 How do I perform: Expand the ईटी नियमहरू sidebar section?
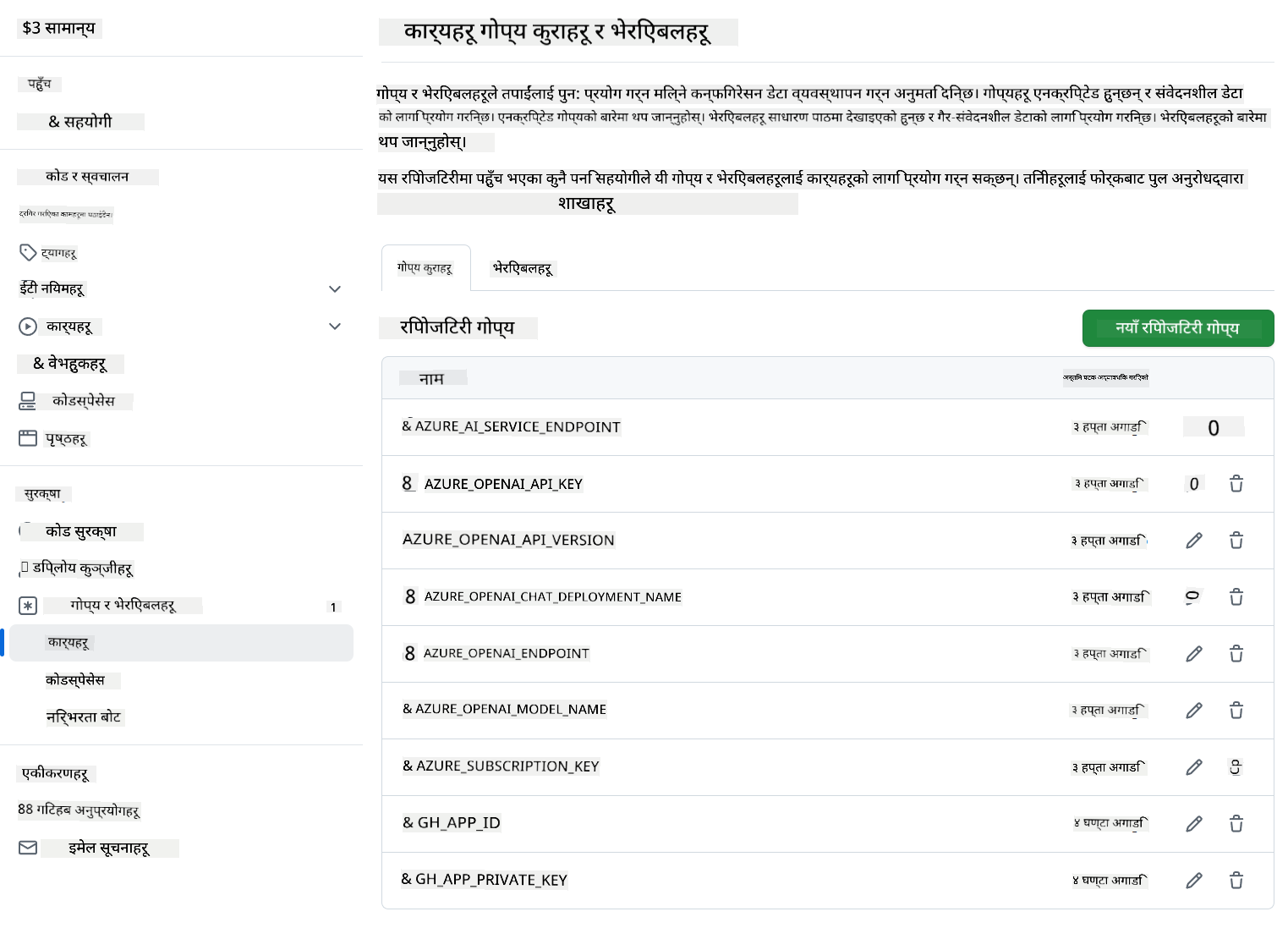[x=335, y=289]
